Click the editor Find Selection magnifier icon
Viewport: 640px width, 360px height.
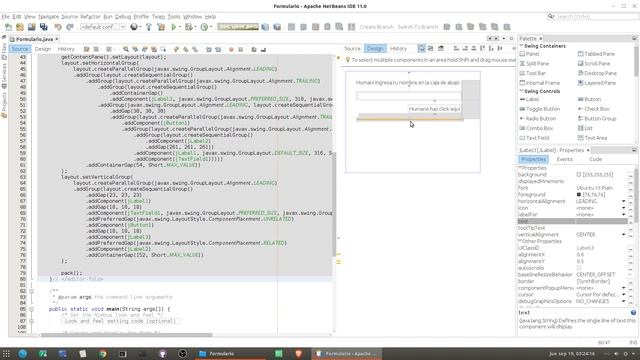point(126,49)
